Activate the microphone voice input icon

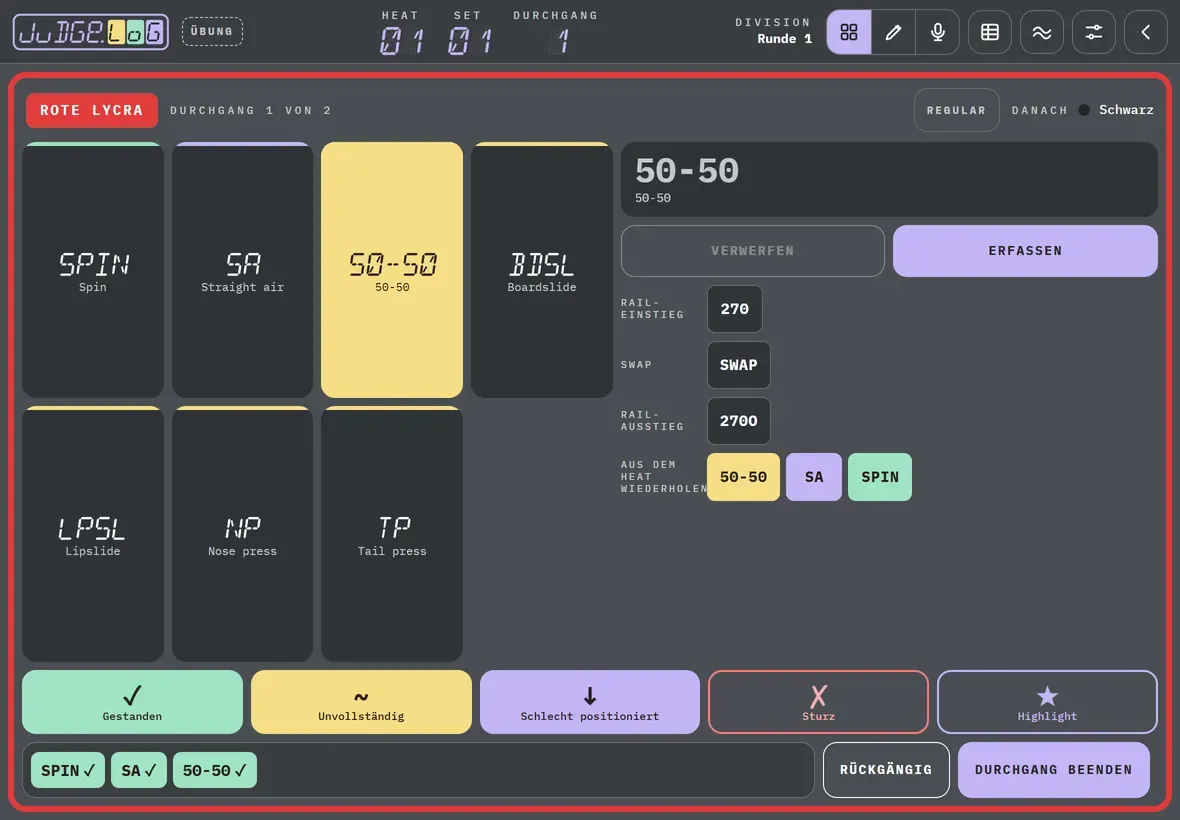(938, 32)
